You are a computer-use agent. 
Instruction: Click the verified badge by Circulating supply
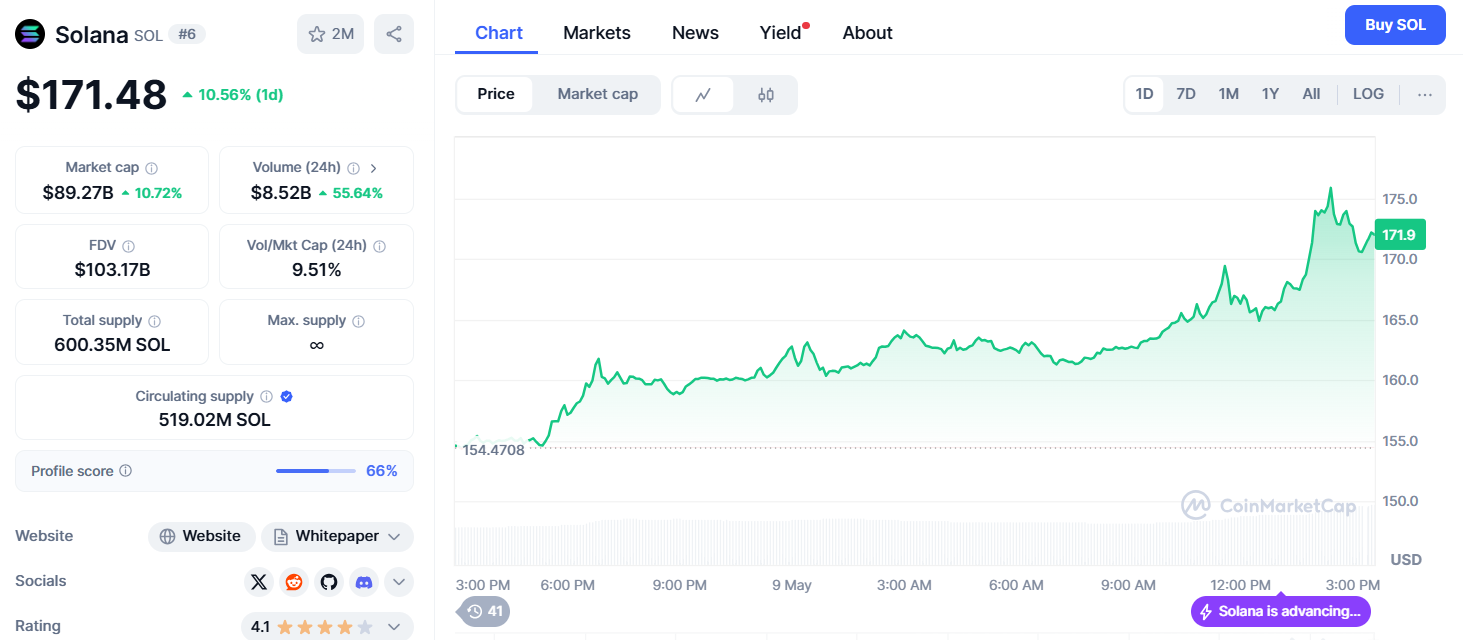286,396
